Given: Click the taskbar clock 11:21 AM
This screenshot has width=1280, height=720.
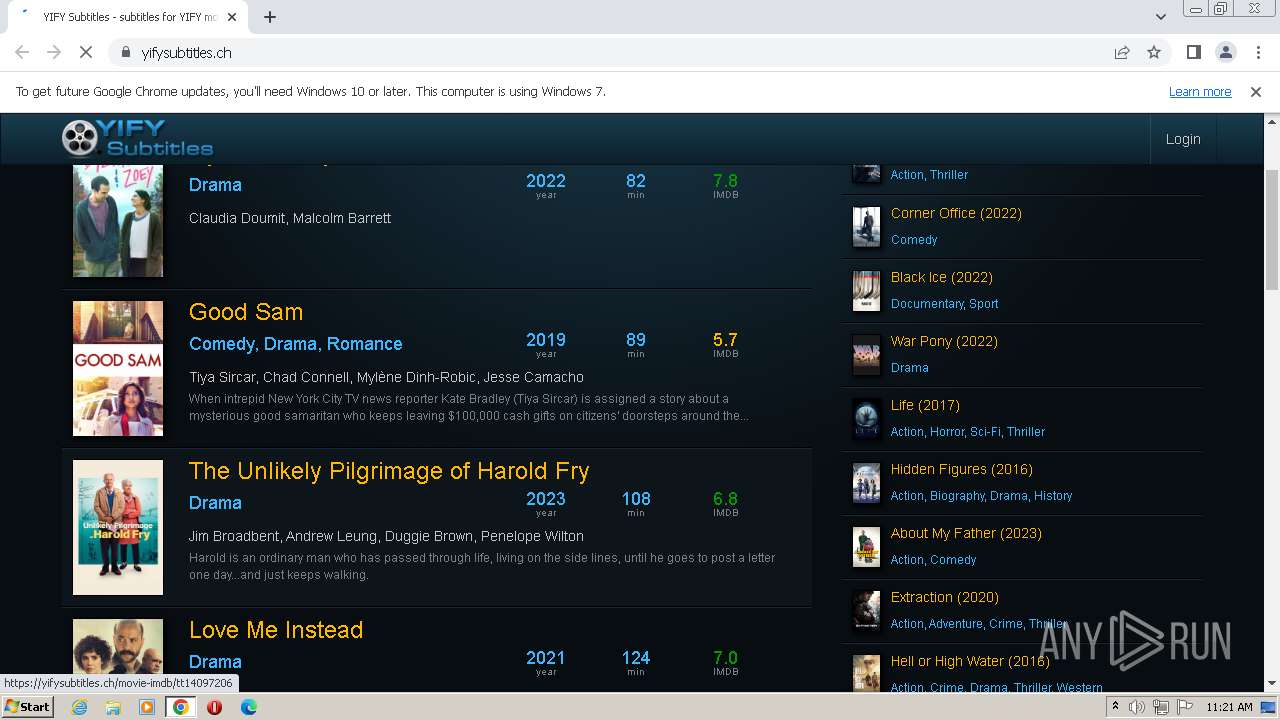Looking at the screenshot, I should [x=1229, y=707].
